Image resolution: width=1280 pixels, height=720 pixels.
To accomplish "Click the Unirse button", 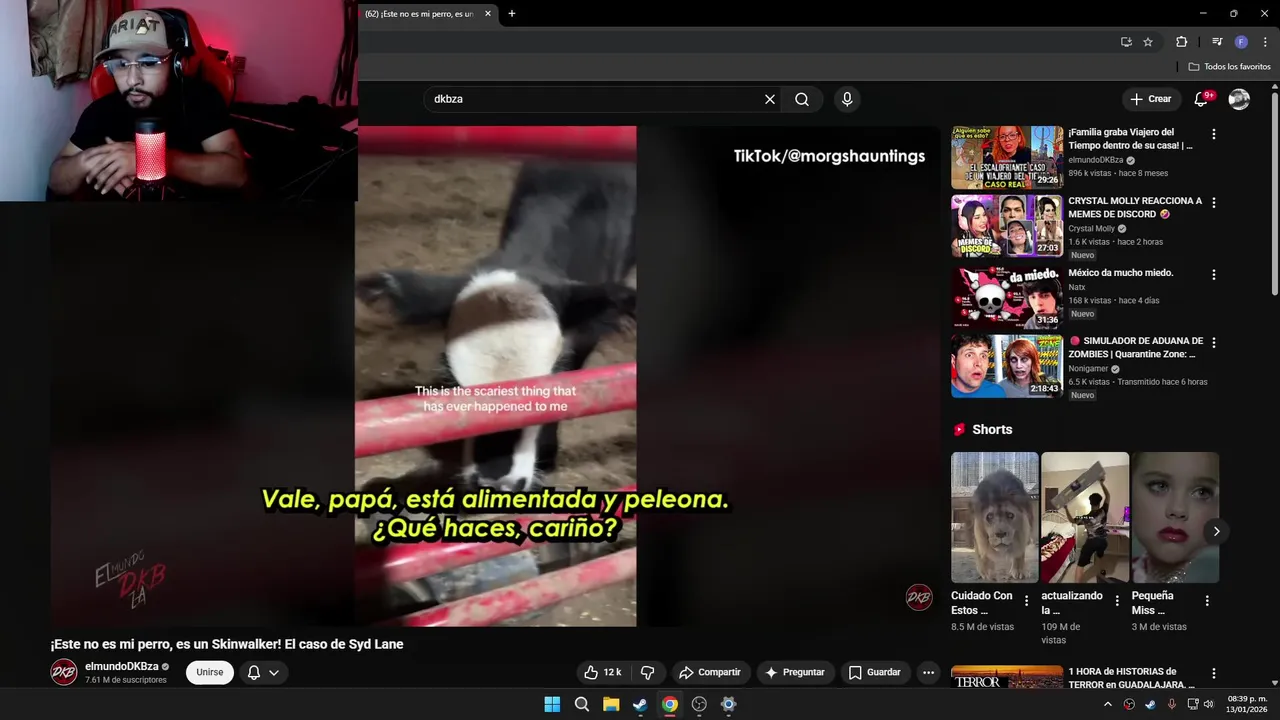I will tap(210, 672).
